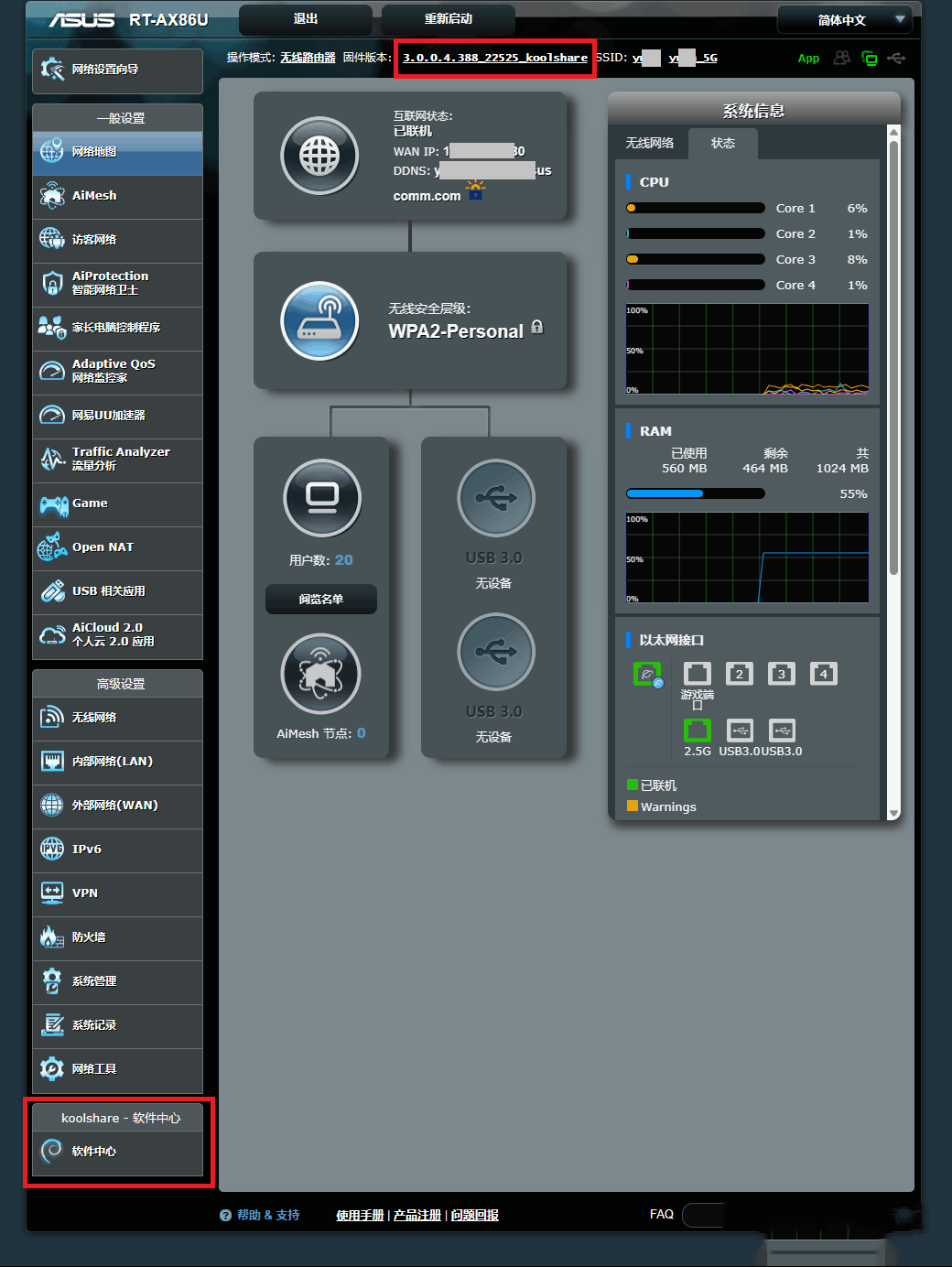Open the product registration link
952x1267 pixels.
417,1216
